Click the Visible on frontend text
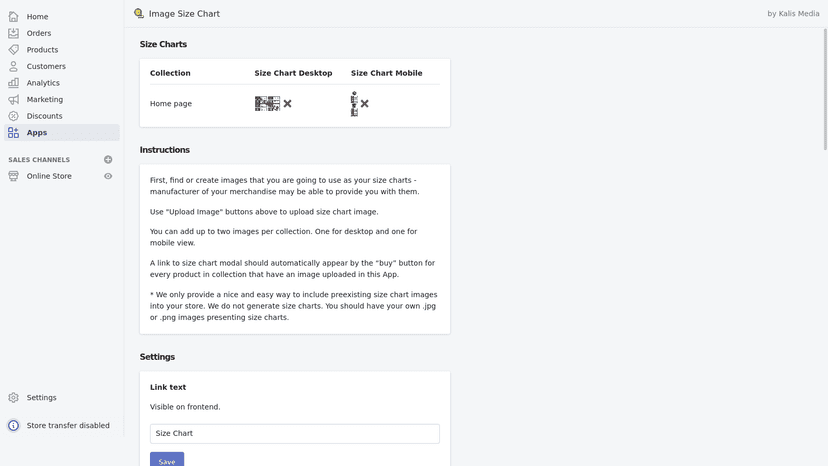The width and height of the screenshot is (828, 466). coord(185,407)
